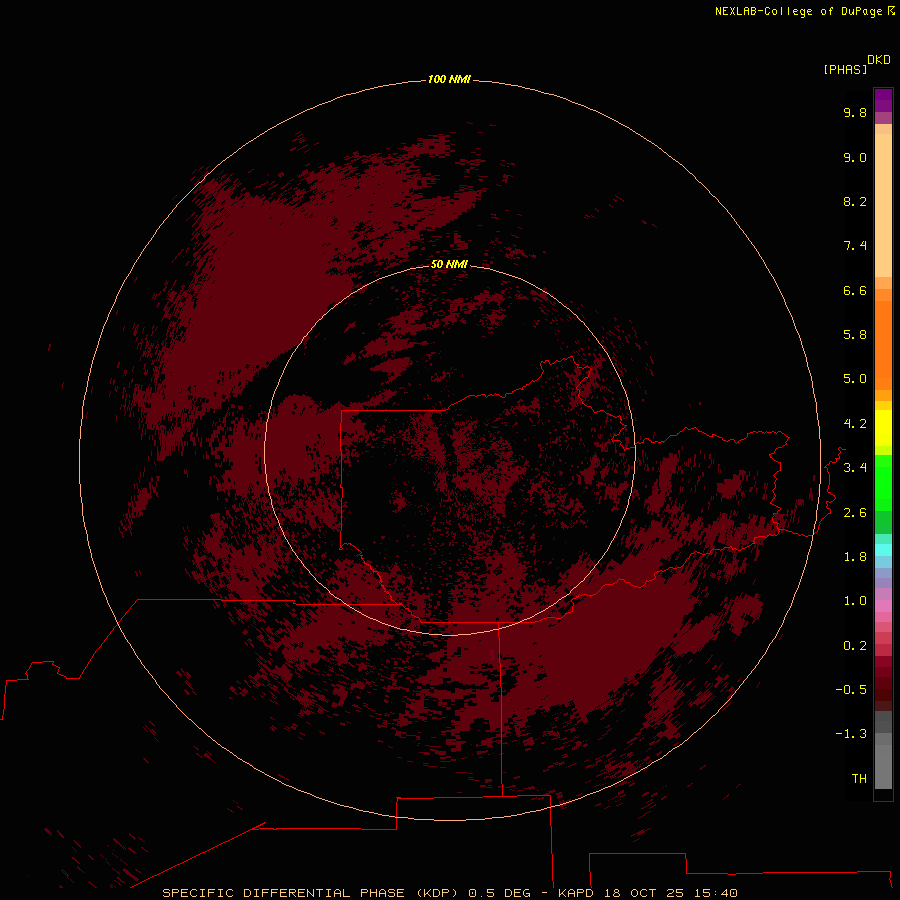
Task: Click the 0.2 scale value
Action: coord(855,646)
